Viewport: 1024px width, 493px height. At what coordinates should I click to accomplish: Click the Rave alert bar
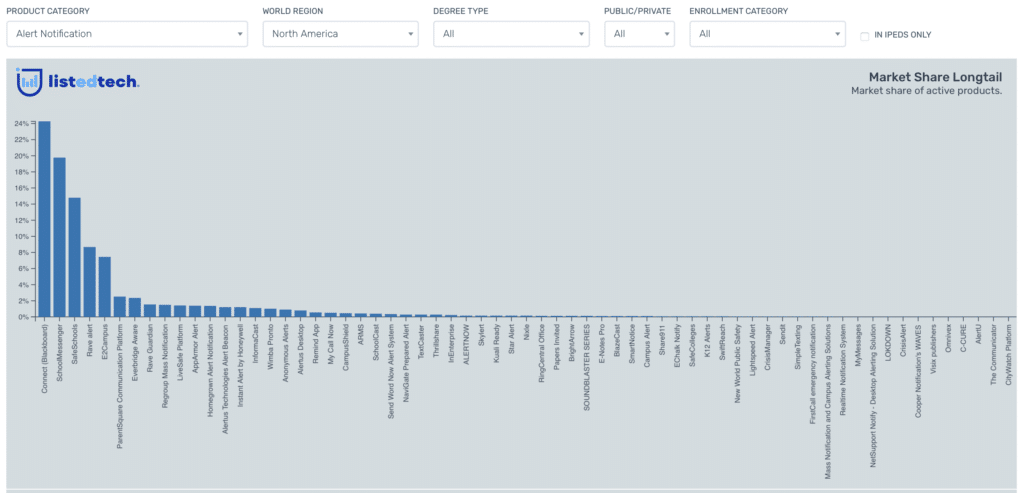[x=89, y=282]
